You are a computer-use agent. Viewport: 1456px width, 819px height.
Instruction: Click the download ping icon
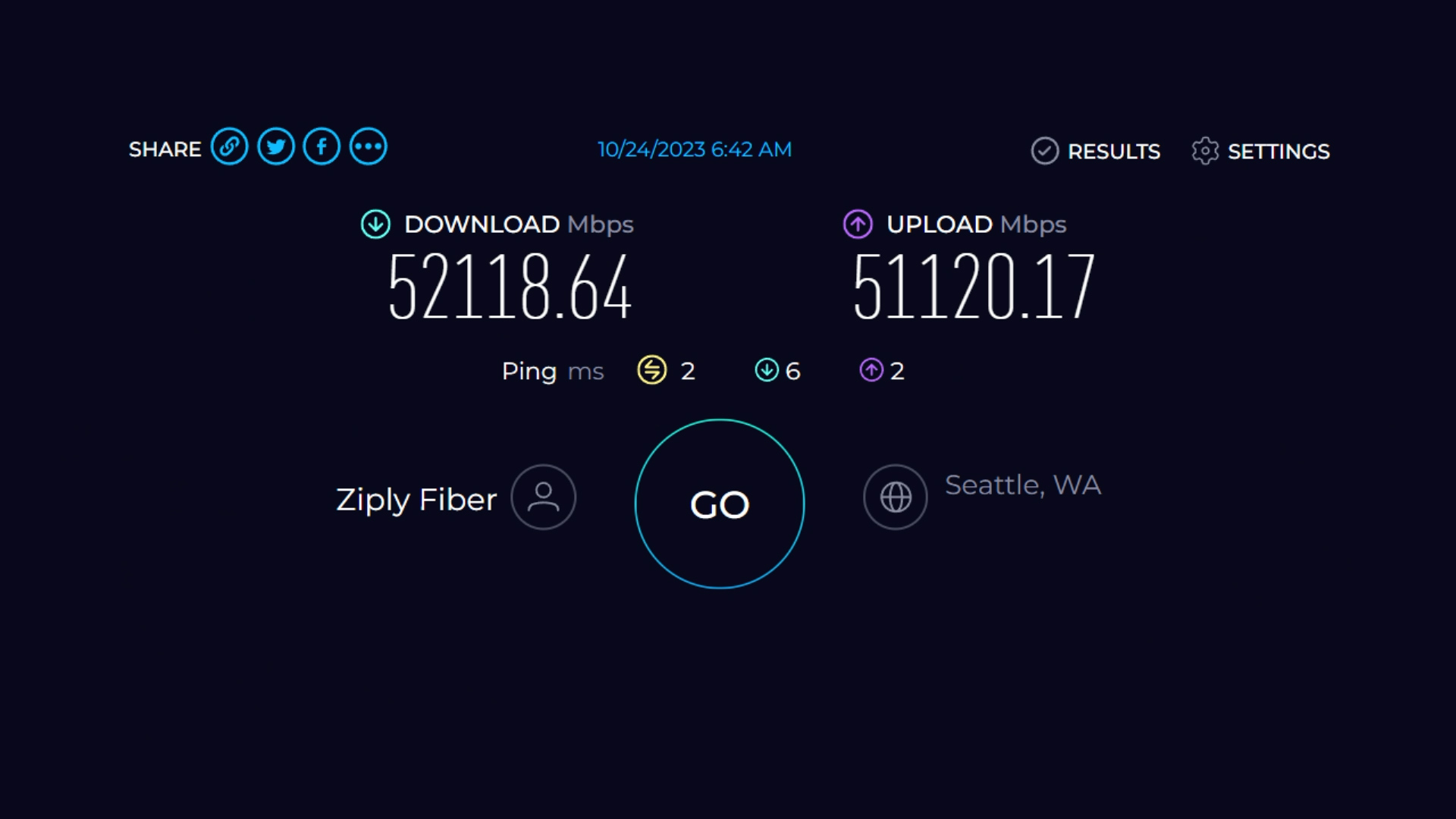(x=767, y=370)
